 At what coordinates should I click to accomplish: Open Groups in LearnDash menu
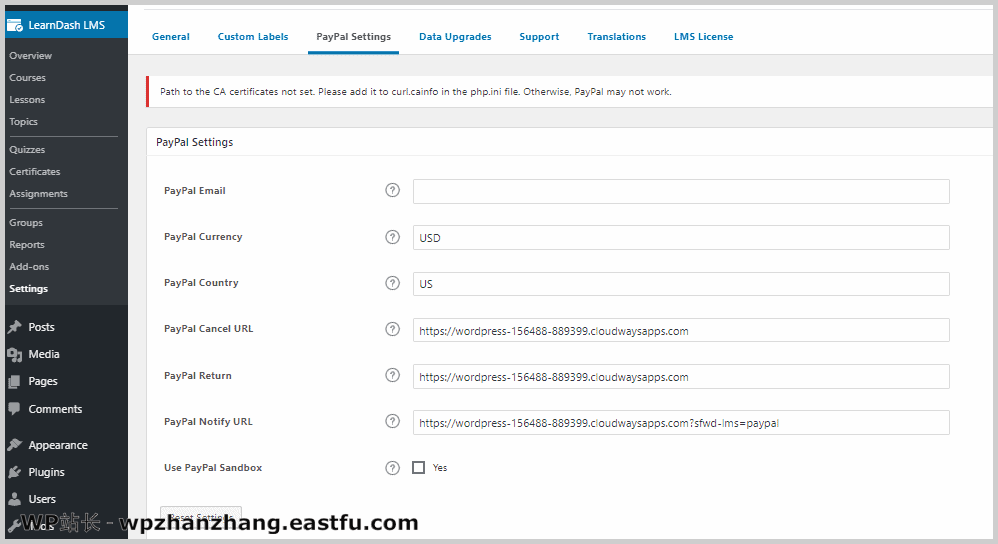(25, 223)
